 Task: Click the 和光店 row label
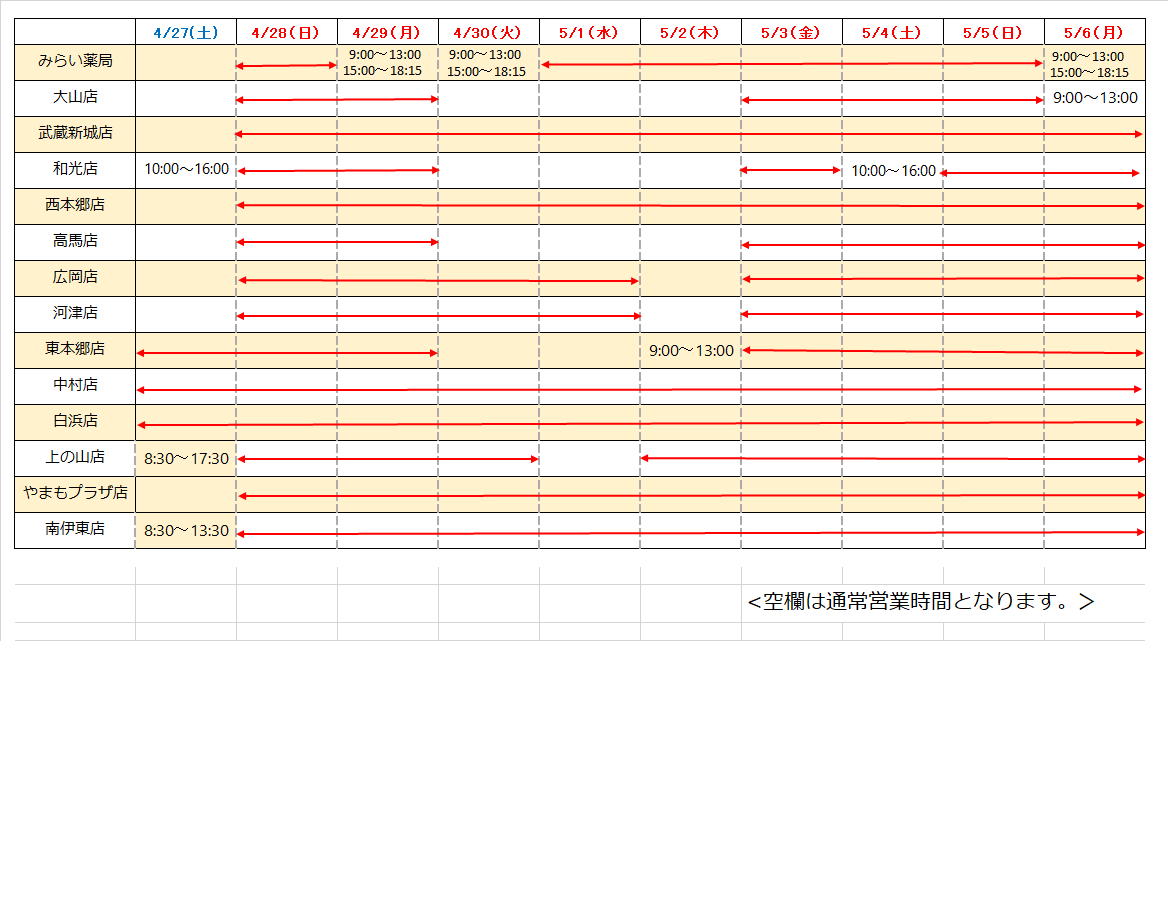[x=74, y=170]
